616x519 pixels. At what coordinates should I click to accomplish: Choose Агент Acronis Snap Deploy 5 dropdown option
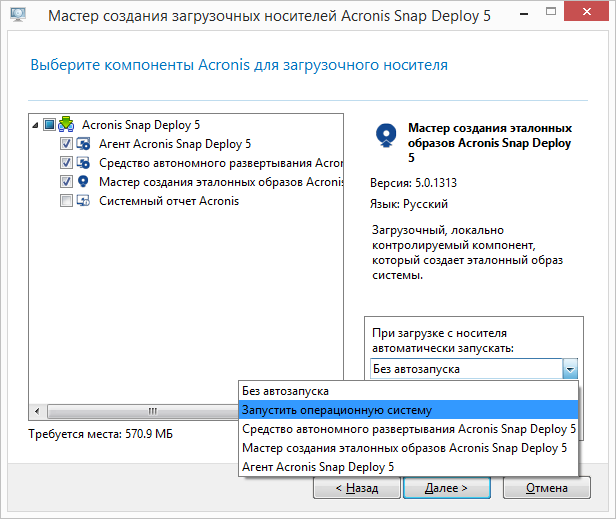pos(408,466)
